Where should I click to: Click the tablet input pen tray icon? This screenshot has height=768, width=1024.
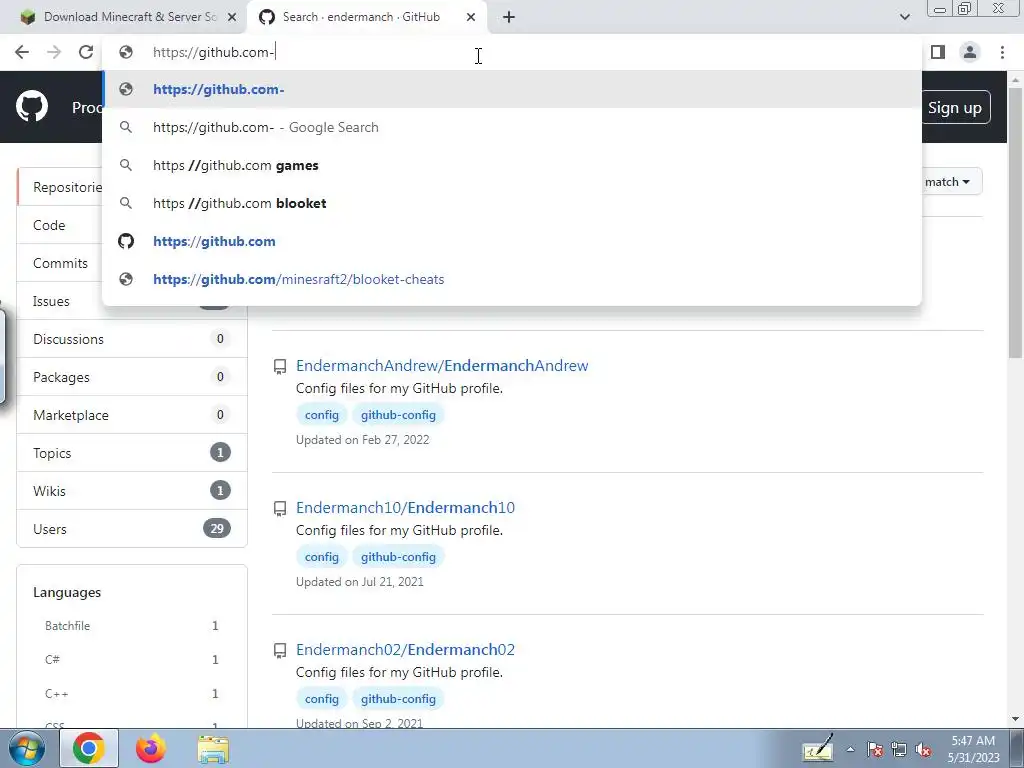(x=818, y=748)
